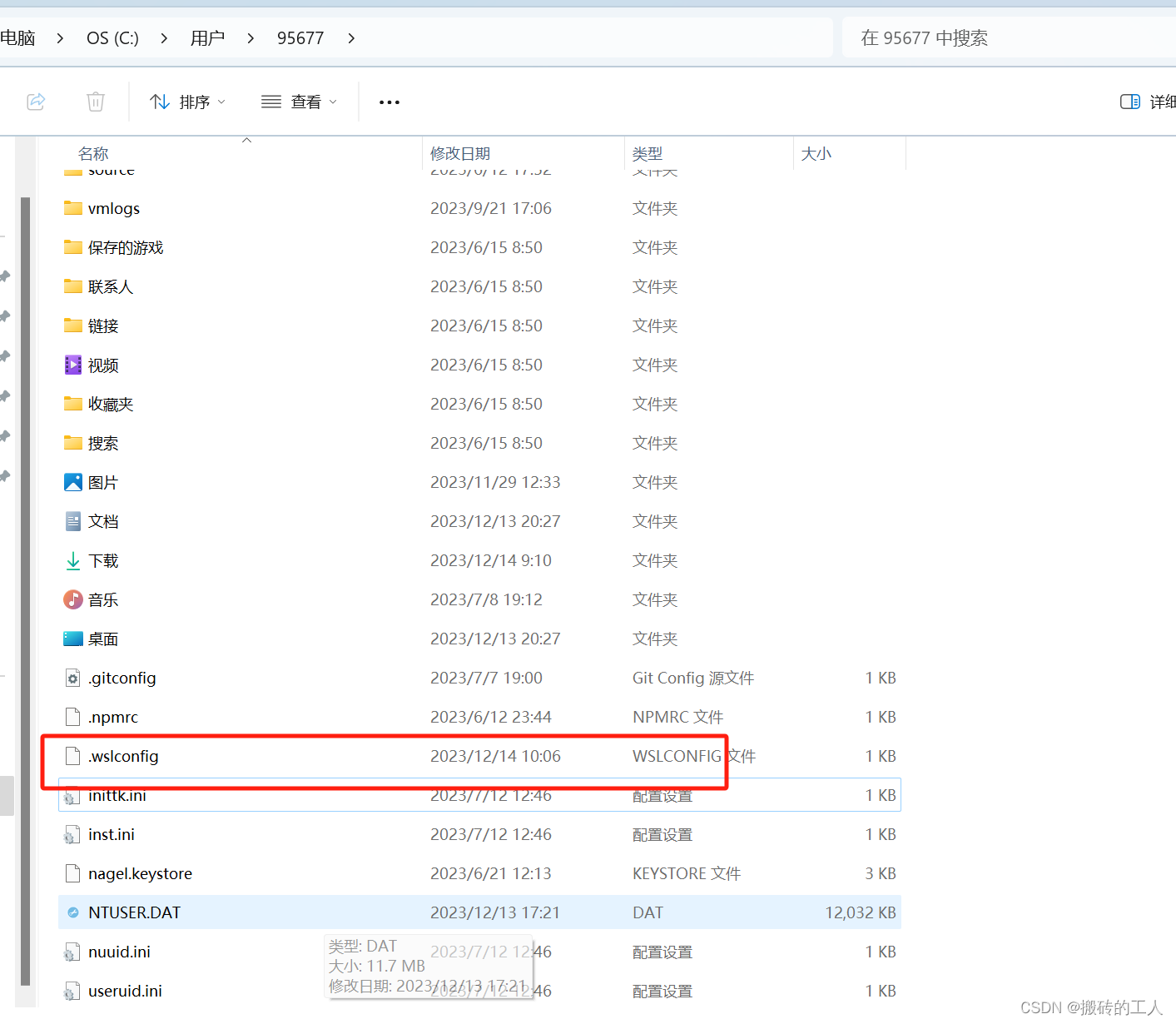Select the 联系人 folder icon
Viewport: 1176px width, 1024px height.
point(73,286)
